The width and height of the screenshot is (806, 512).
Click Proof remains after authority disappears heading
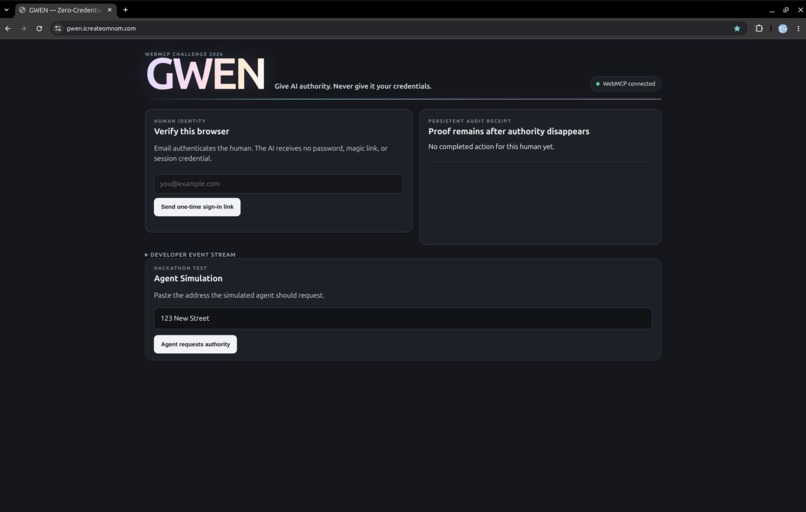[x=508, y=132]
